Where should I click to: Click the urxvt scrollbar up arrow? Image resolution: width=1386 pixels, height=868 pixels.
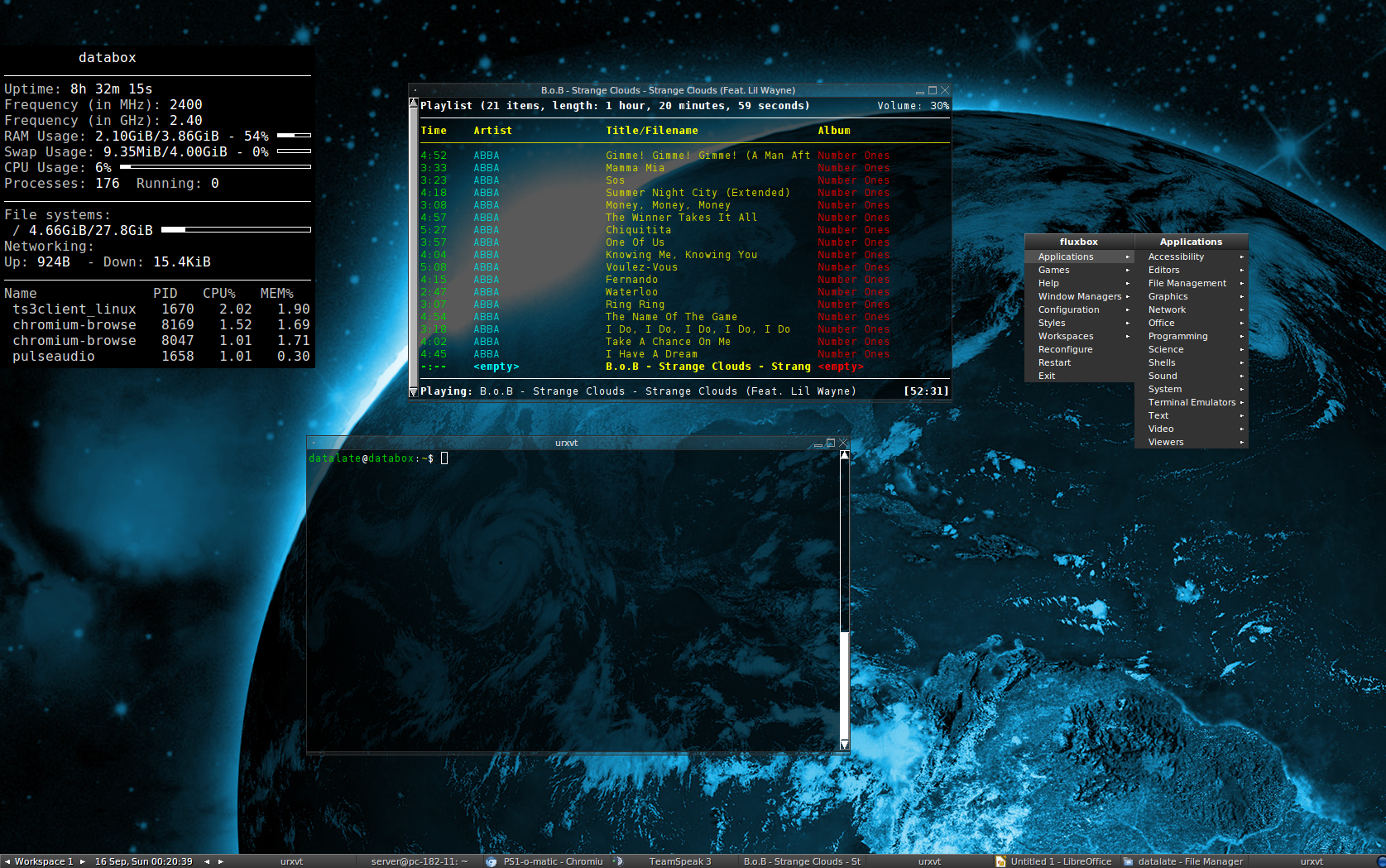pos(845,456)
